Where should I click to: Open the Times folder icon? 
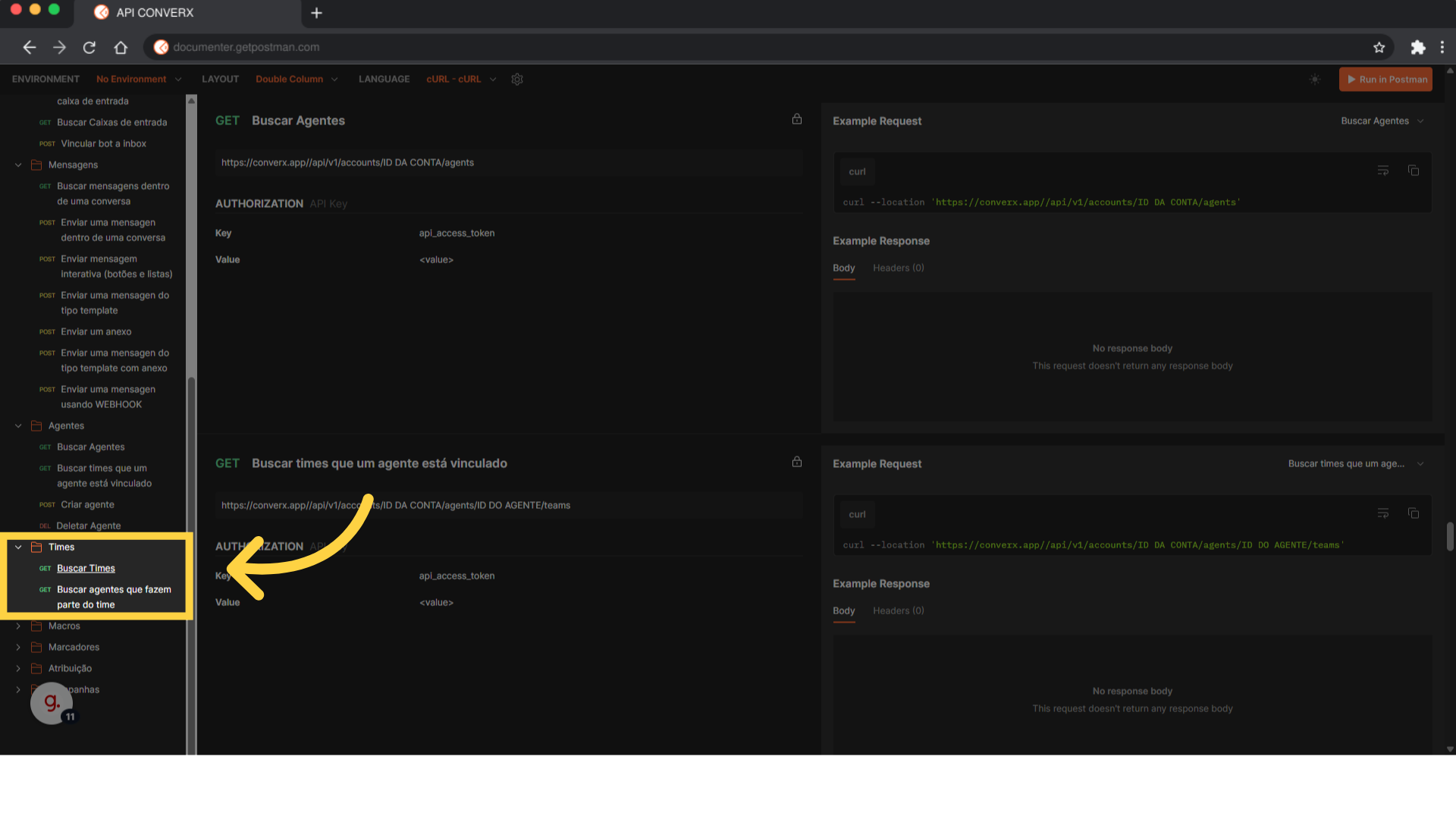36,547
